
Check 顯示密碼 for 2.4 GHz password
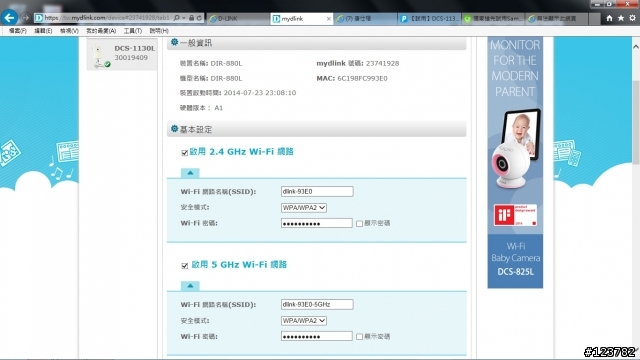359,223
